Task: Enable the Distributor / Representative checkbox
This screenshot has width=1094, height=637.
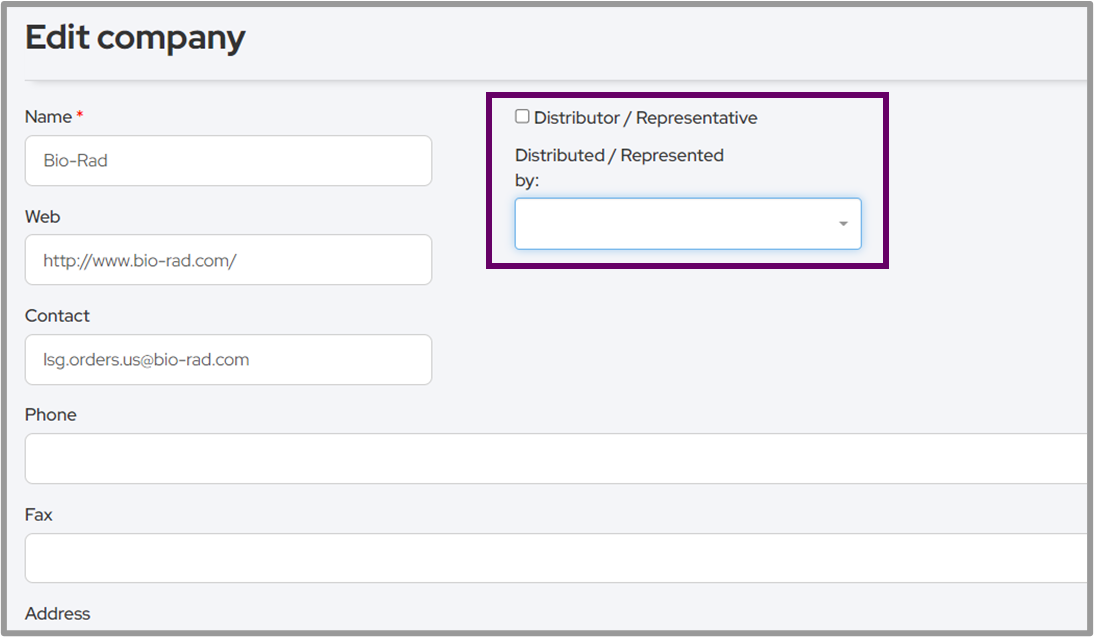Action: 522,117
